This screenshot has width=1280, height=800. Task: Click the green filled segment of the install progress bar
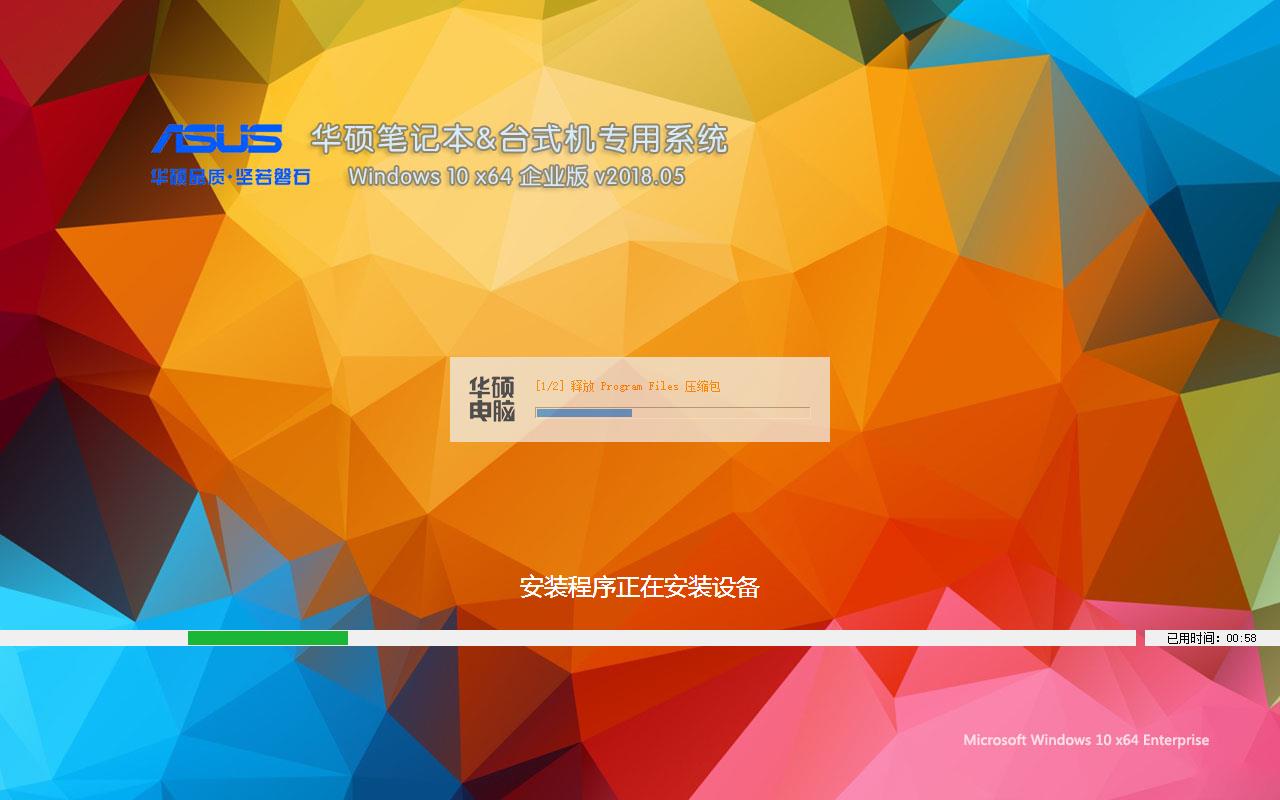coord(267,638)
